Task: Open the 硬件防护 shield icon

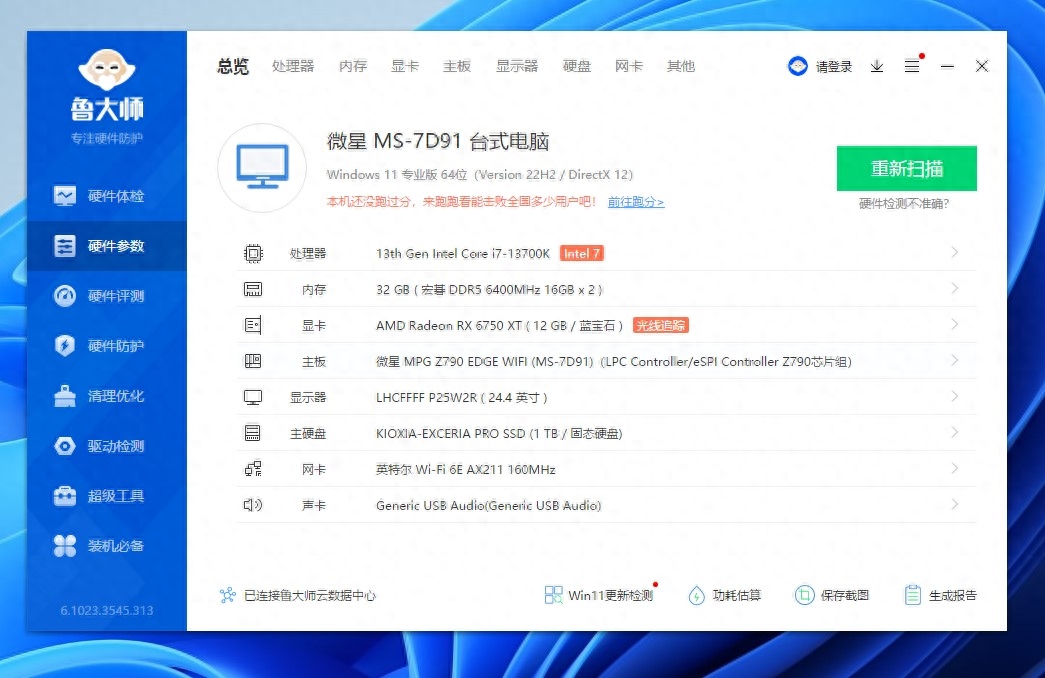Action: 65,346
